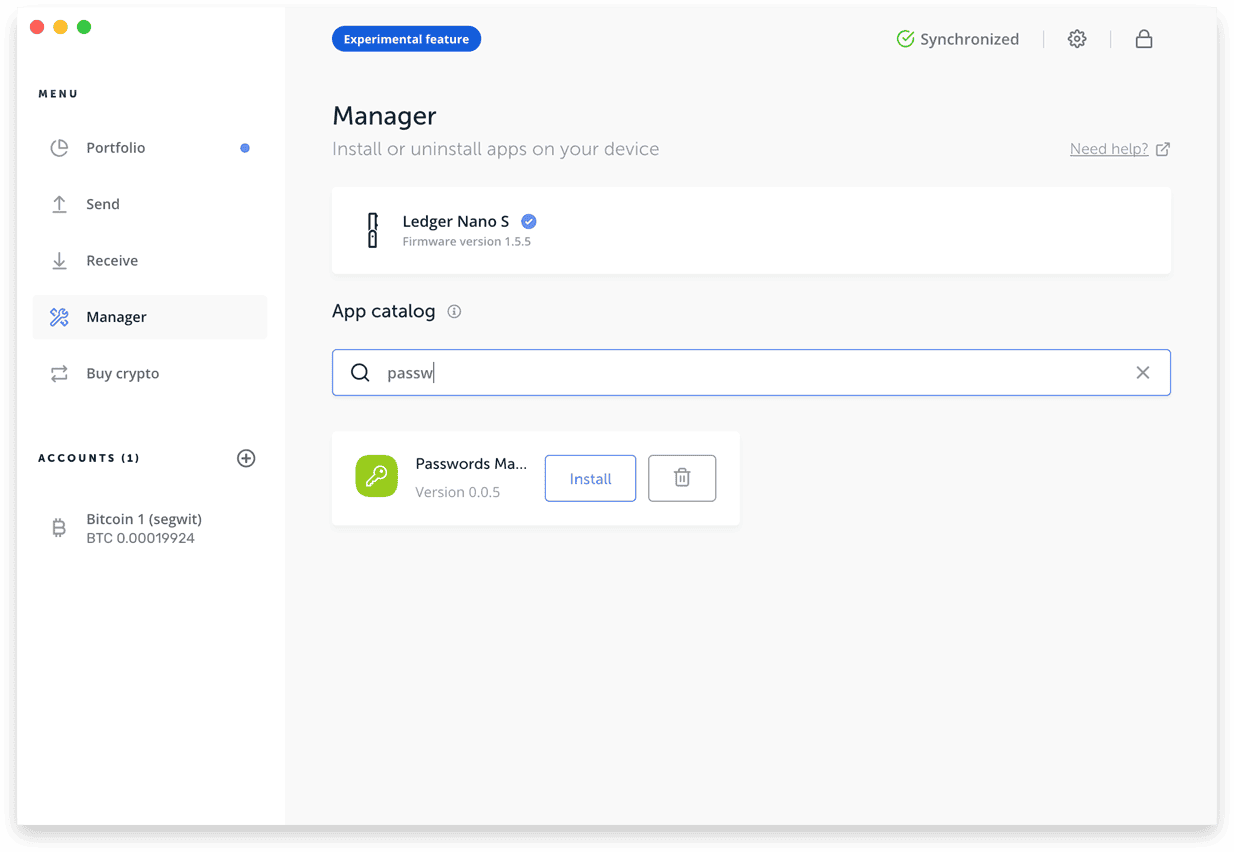This screenshot has height=852, width=1234.
Task: Click the external link icon beside Need help
Action: pos(1163,149)
